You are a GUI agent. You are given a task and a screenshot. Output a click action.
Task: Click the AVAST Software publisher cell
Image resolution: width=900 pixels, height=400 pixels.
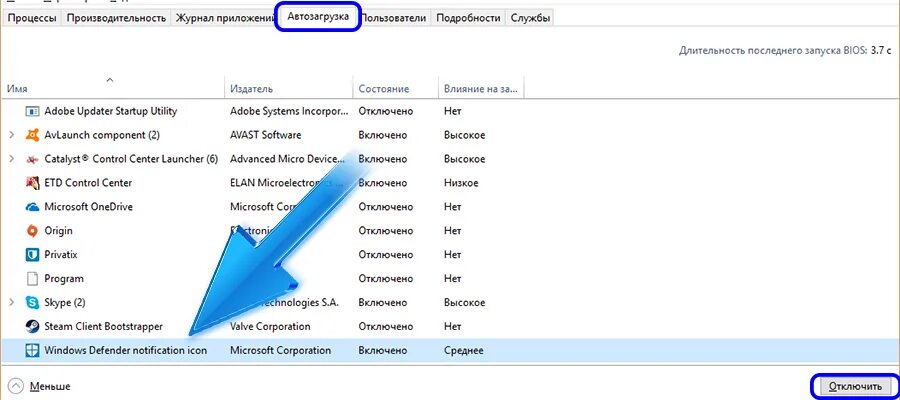(265, 135)
